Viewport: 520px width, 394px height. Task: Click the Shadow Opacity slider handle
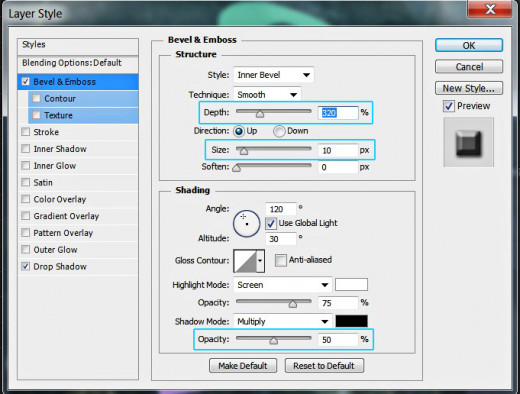click(274, 340)
